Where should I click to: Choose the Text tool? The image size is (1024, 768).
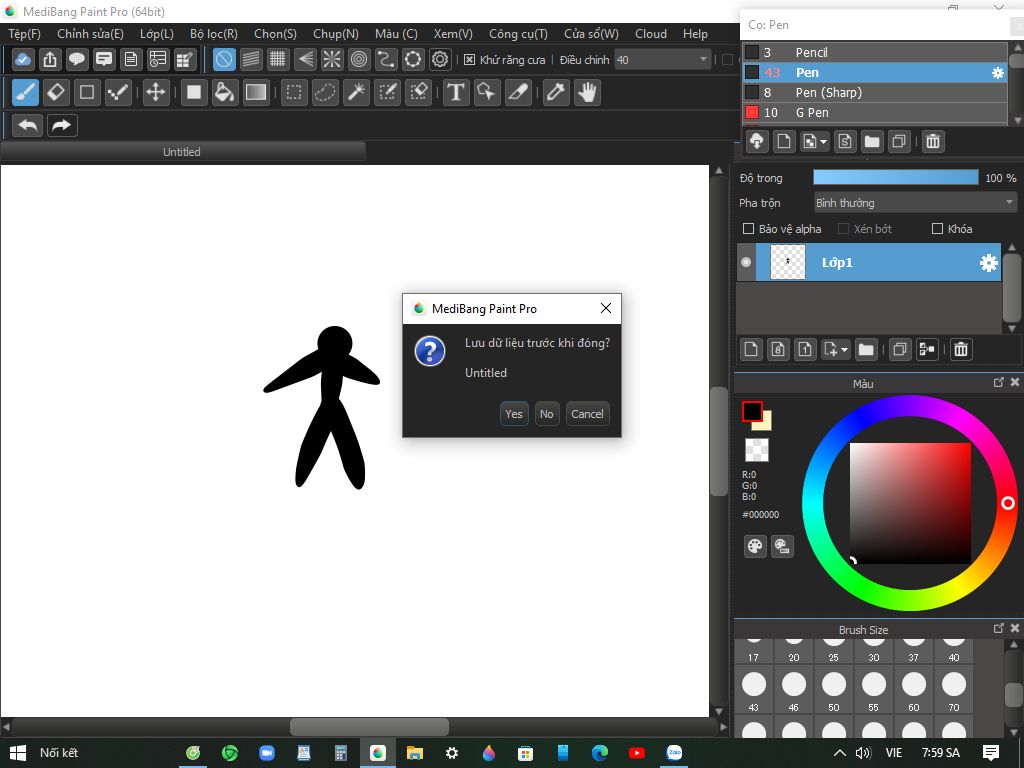tap(456, 93)
